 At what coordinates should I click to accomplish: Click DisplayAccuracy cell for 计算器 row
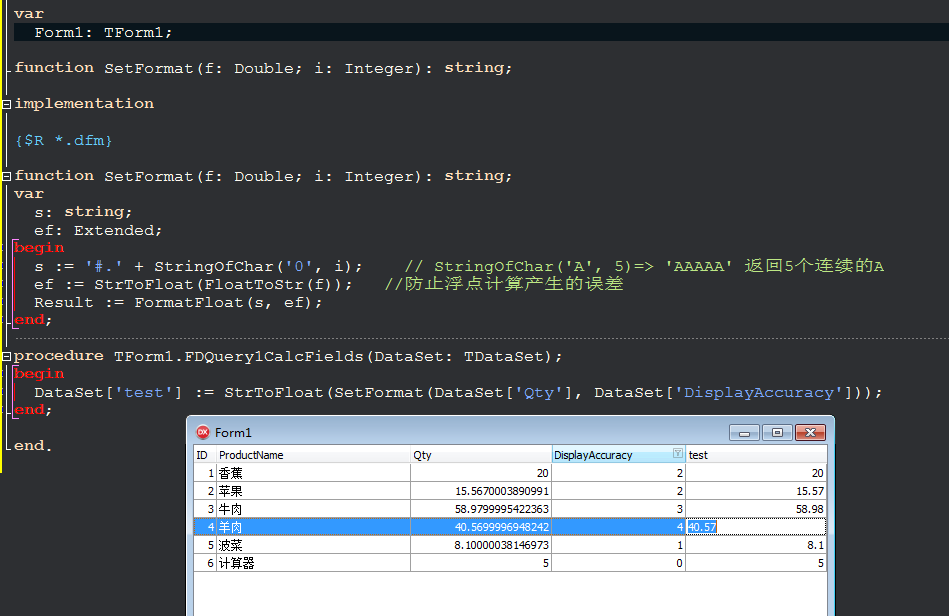click(619, 563)
